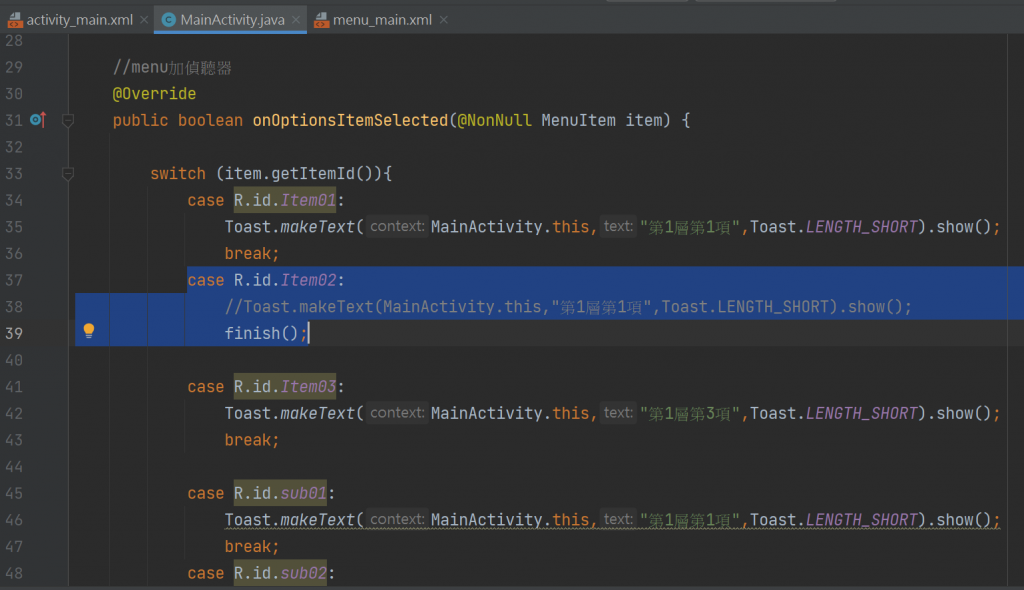Screen dimensions: 1024x590
Task: Collapse the onOptionsItemSelected method fold marker
Action: 67,120
